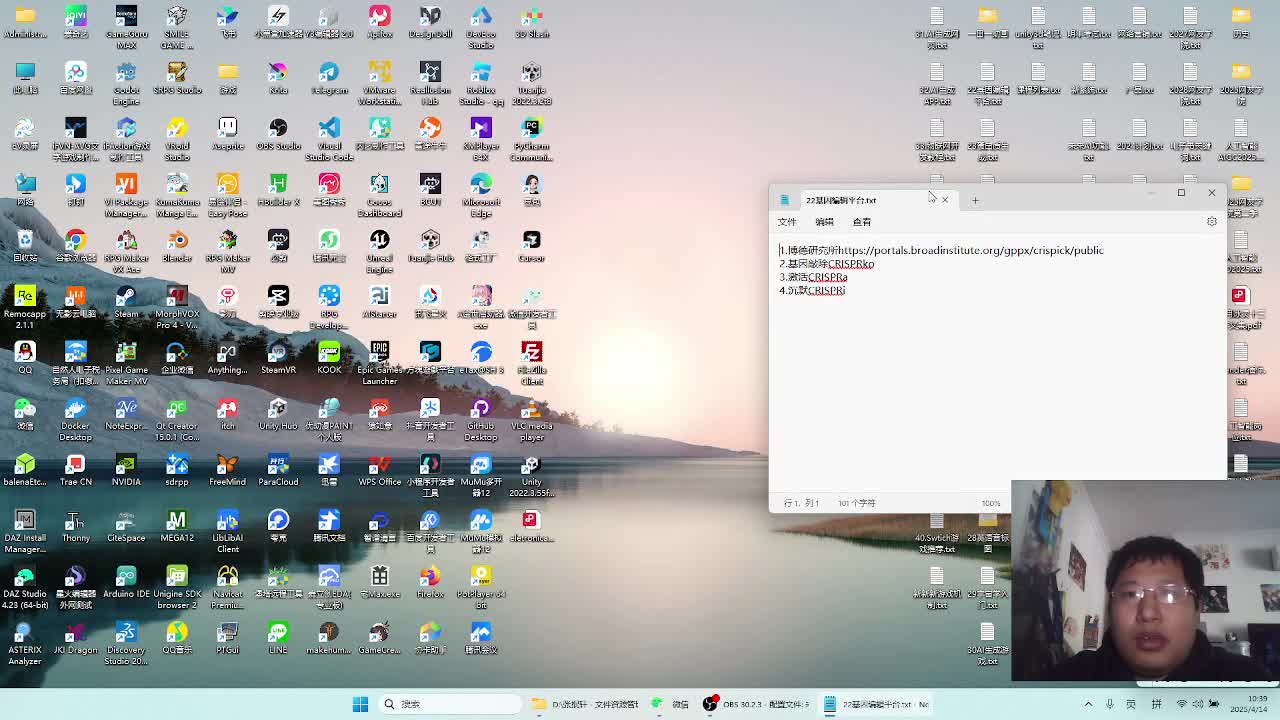
Task: Click the Windows Start button
Action: point(360,704)
